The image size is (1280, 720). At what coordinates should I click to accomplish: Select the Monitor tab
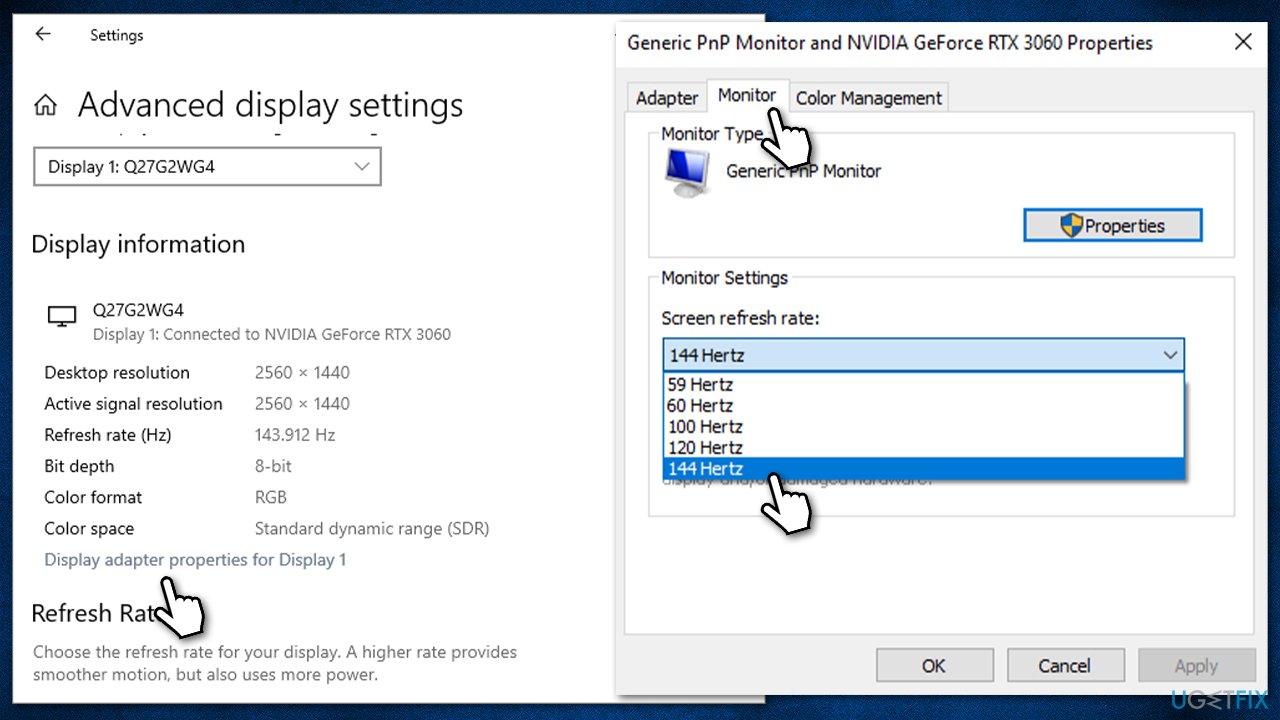coord(748,95)
